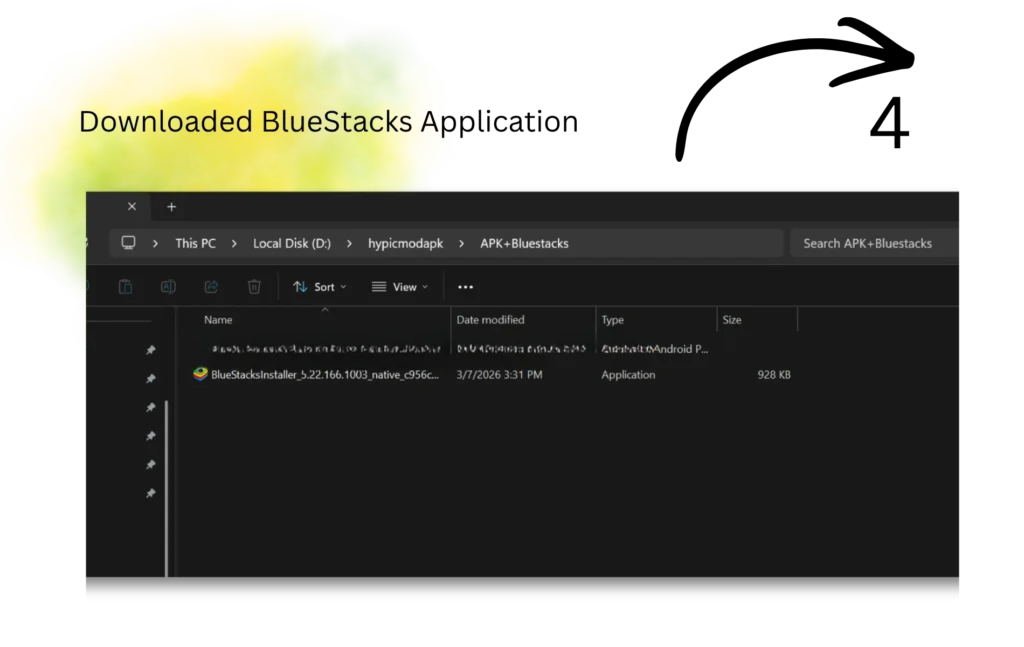
Task: Click the fifth pin icon in sidebar
Action: (151, 464)
